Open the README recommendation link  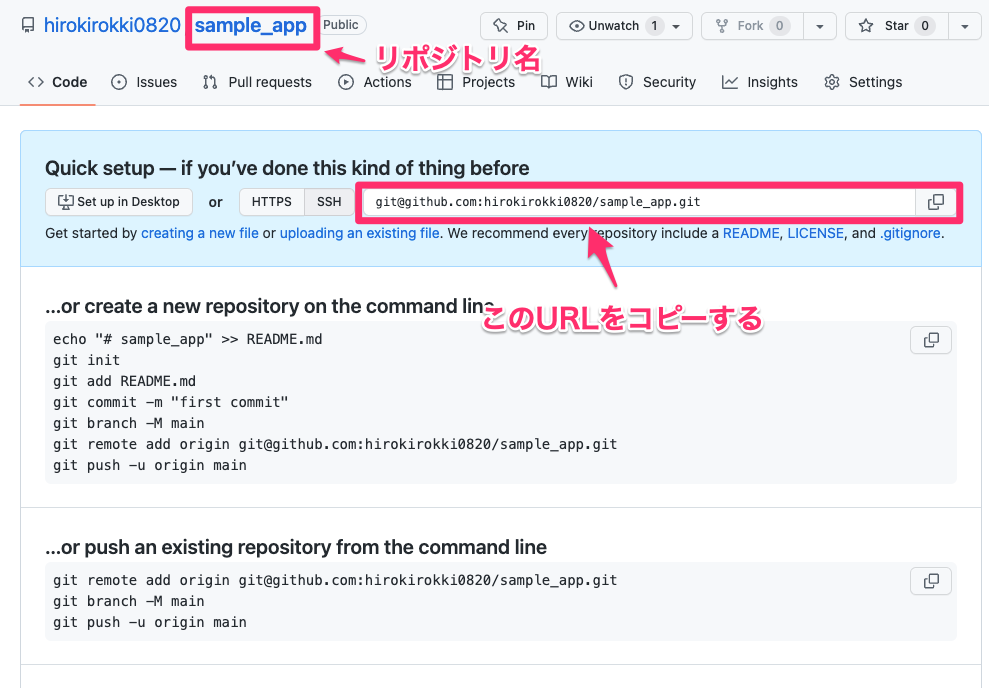(x=751, y=233)
